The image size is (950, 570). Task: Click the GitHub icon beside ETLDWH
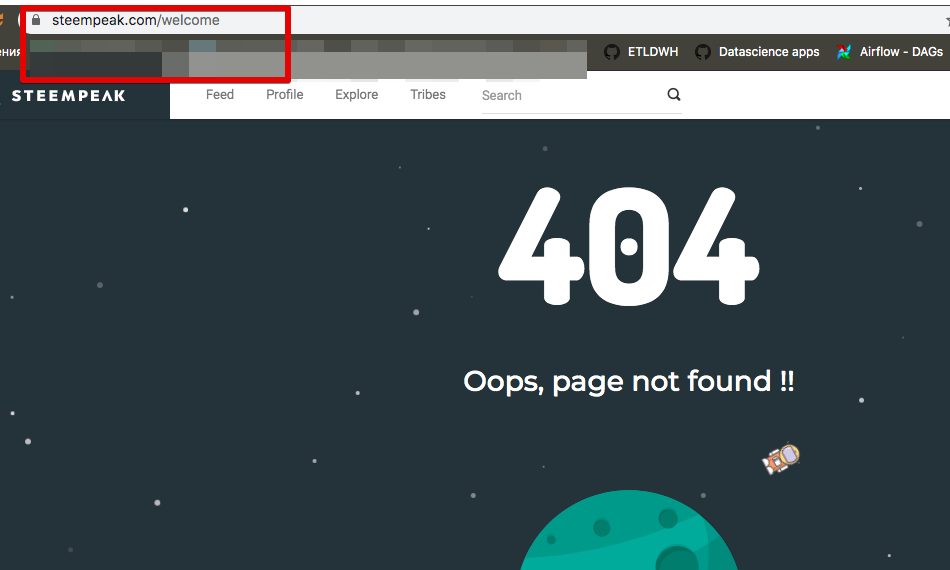pos(612,52)
